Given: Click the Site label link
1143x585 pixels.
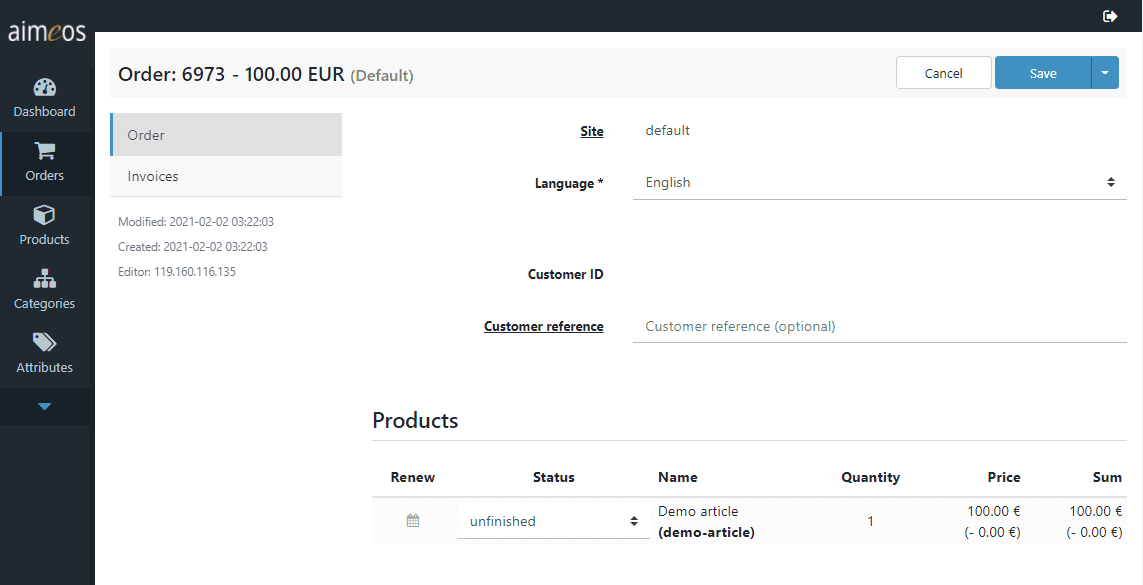Looking at the screenshot, I should (x=592, y=131).
